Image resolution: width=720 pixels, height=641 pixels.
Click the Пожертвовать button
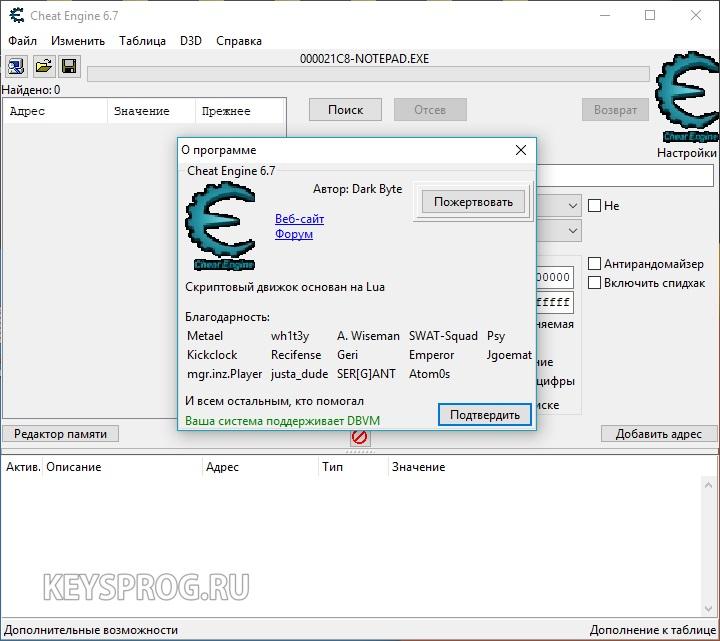(x=473, y=202)
